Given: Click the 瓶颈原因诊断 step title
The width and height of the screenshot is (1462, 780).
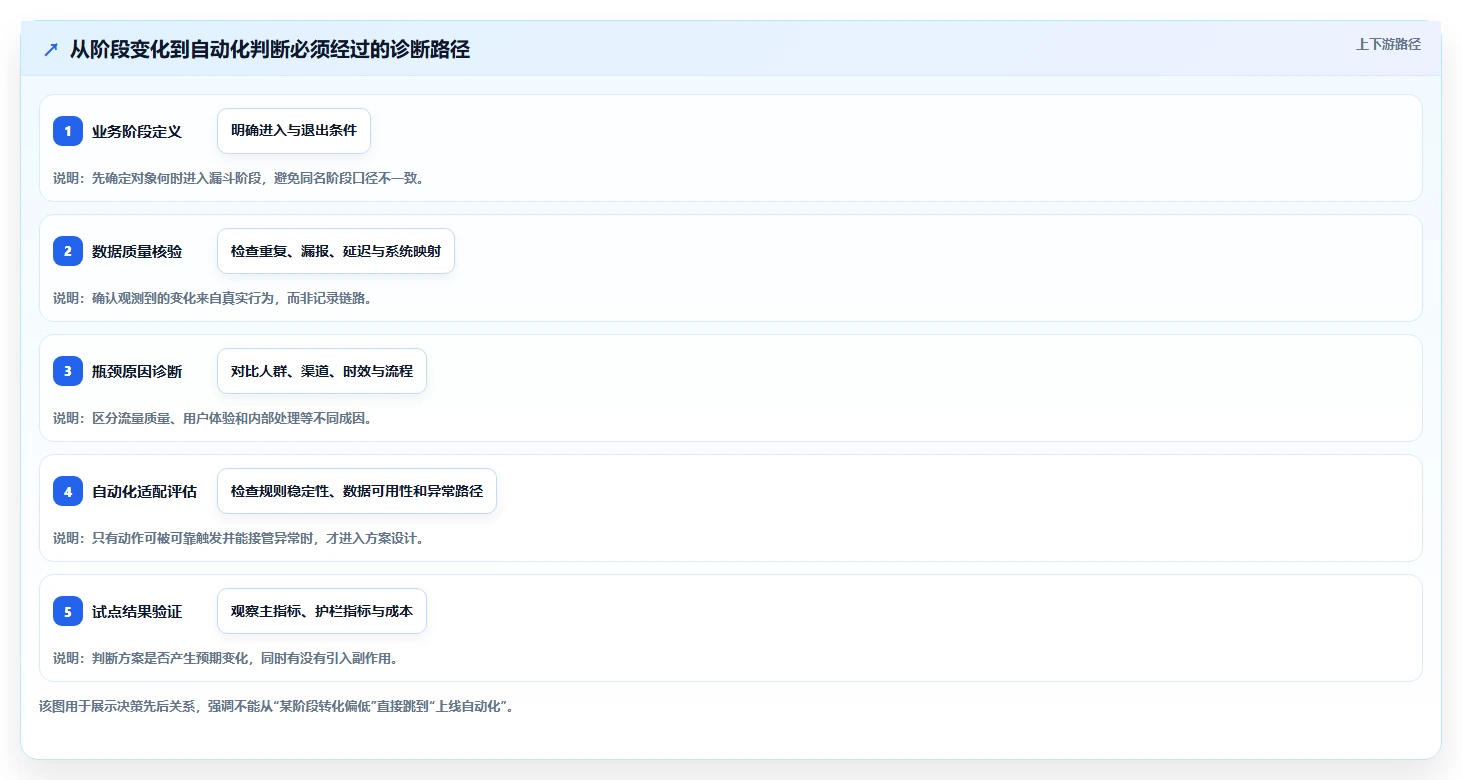Looking at the screenshot, I should click(137, 371).
